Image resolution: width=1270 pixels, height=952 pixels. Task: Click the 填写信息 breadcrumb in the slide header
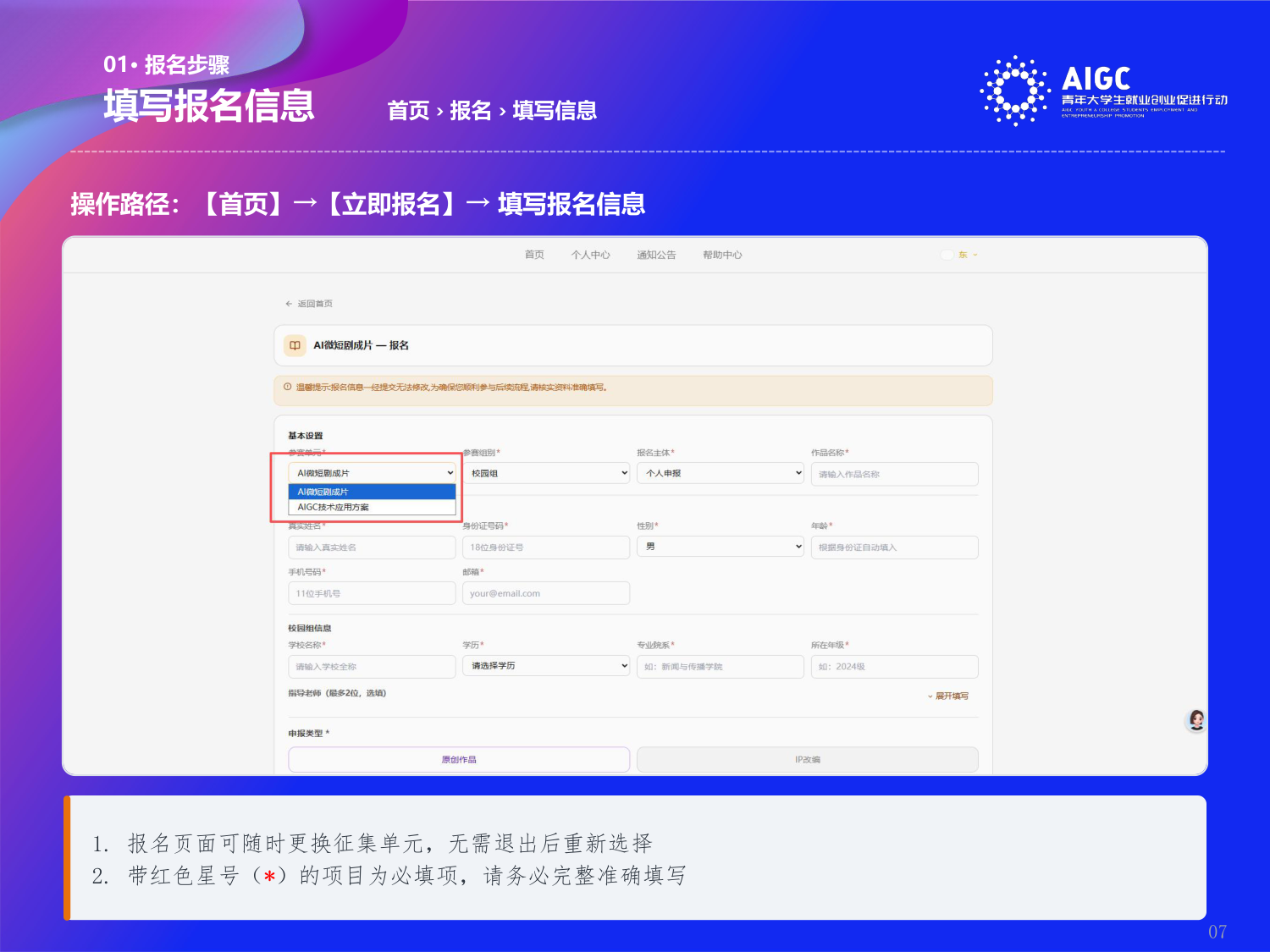(x=555, y=111)
